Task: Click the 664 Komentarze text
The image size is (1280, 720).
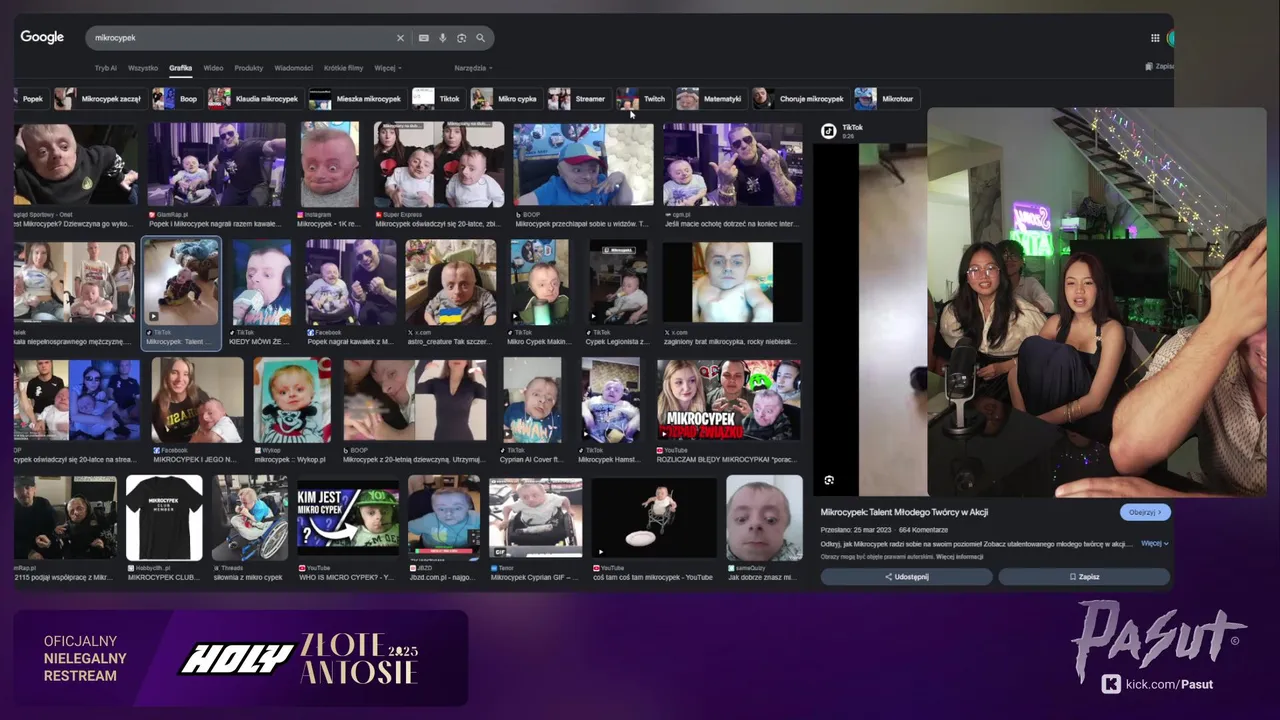Action: pos(921,529)
